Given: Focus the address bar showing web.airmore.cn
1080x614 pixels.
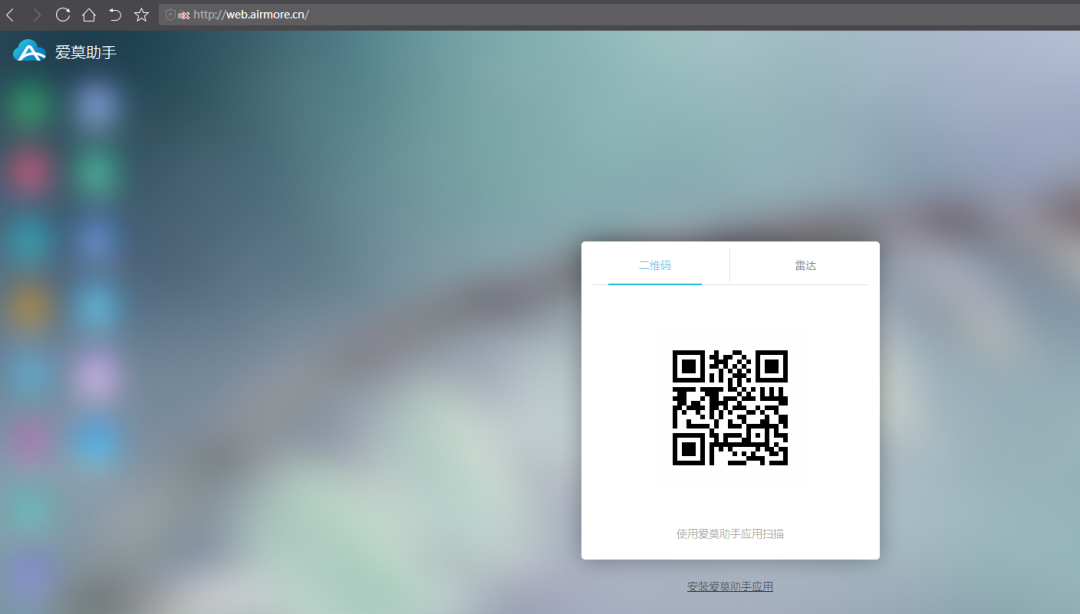Looking at the screenshot, I should pos(619,14).
